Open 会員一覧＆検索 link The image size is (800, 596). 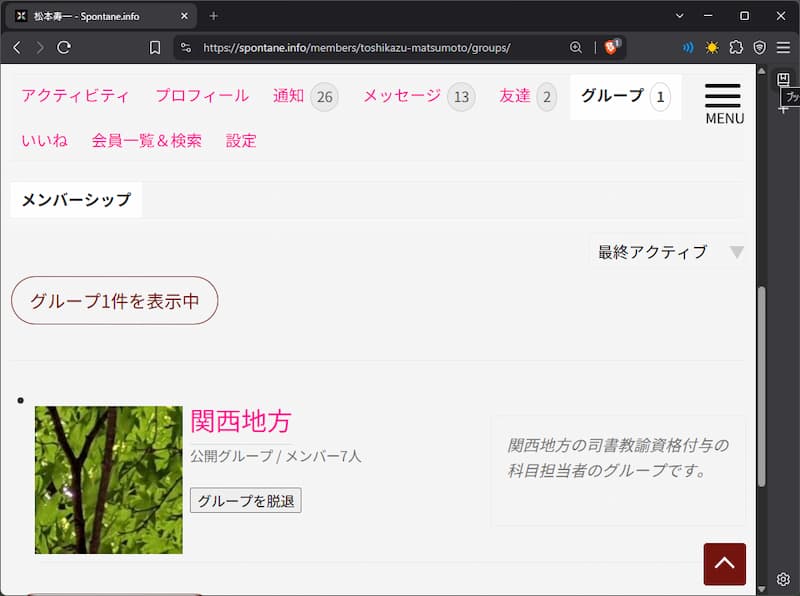146,140
